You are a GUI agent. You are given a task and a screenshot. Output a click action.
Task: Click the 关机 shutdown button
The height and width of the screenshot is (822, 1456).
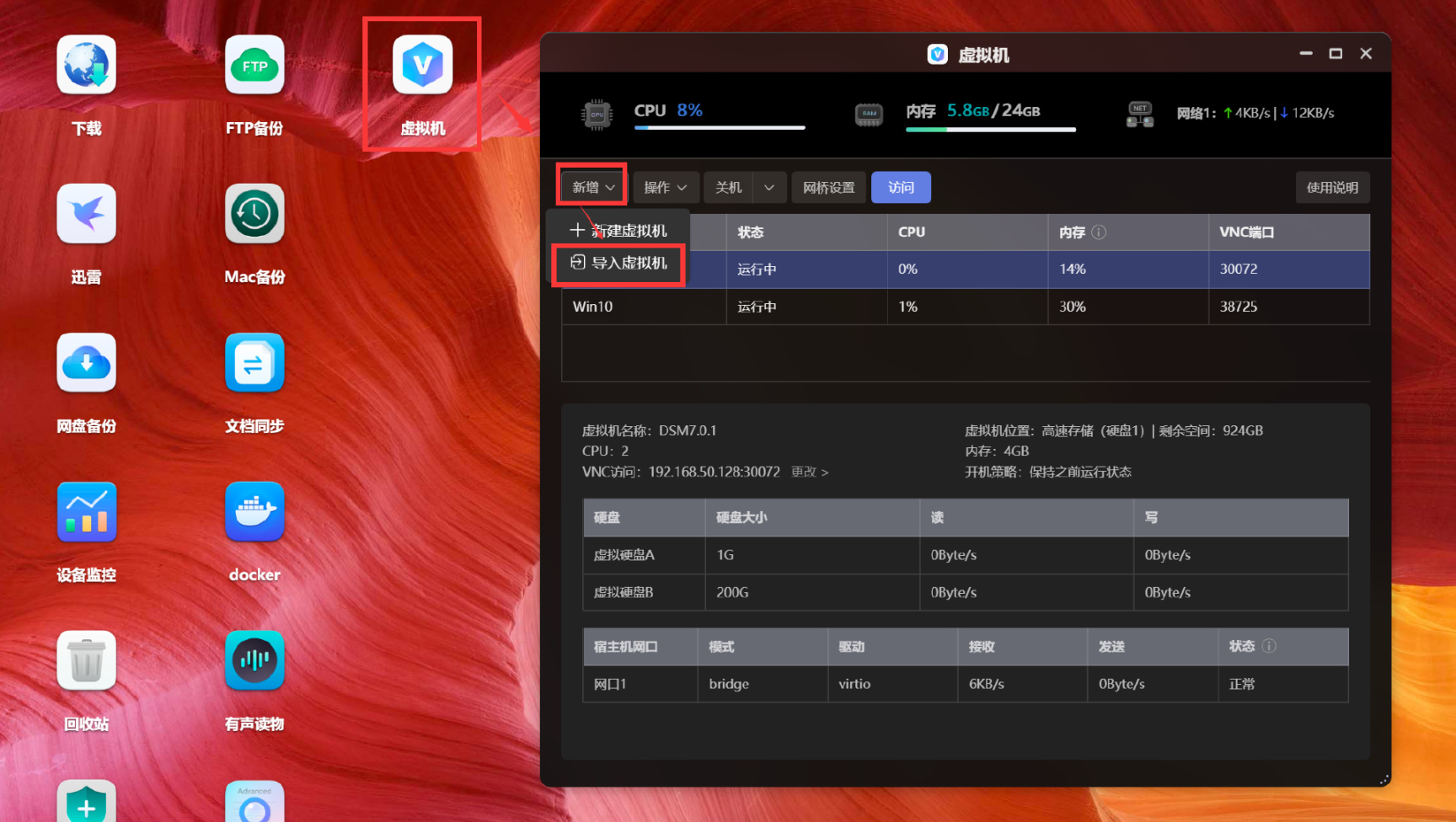coord(728,187)
